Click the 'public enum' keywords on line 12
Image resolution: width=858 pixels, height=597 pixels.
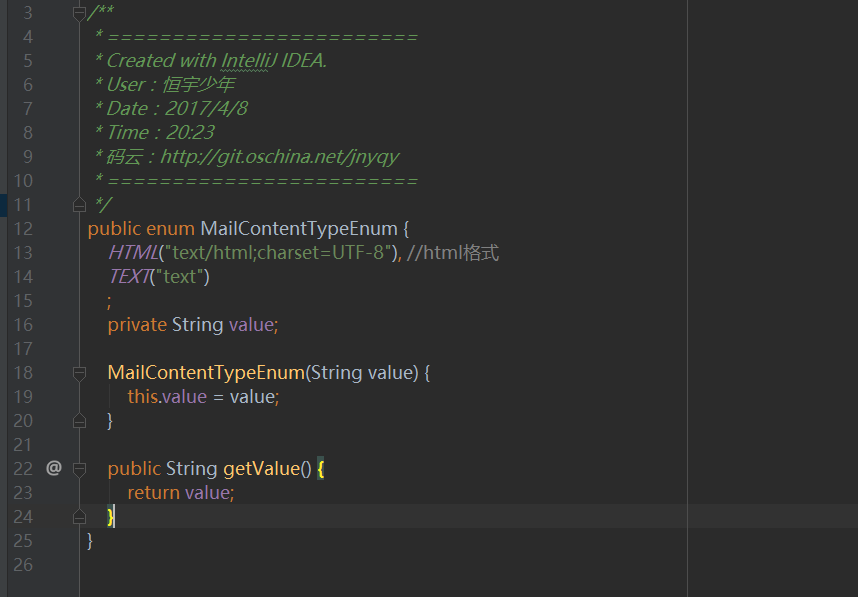141,229
